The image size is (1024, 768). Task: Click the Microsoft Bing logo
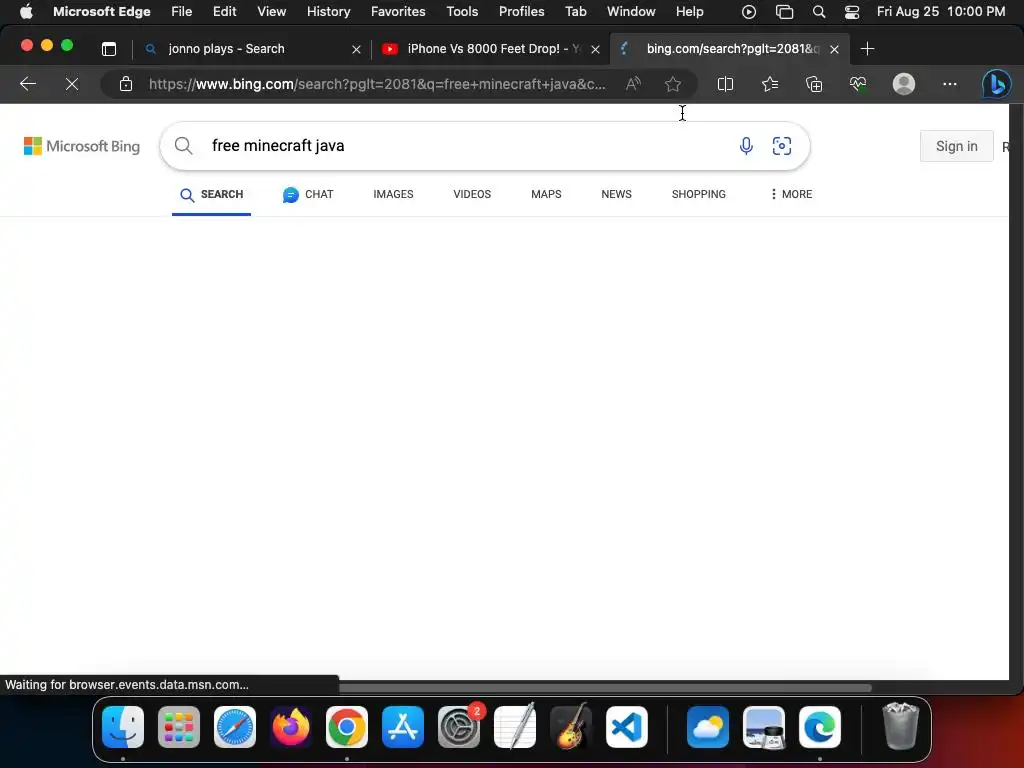point(82,146)
